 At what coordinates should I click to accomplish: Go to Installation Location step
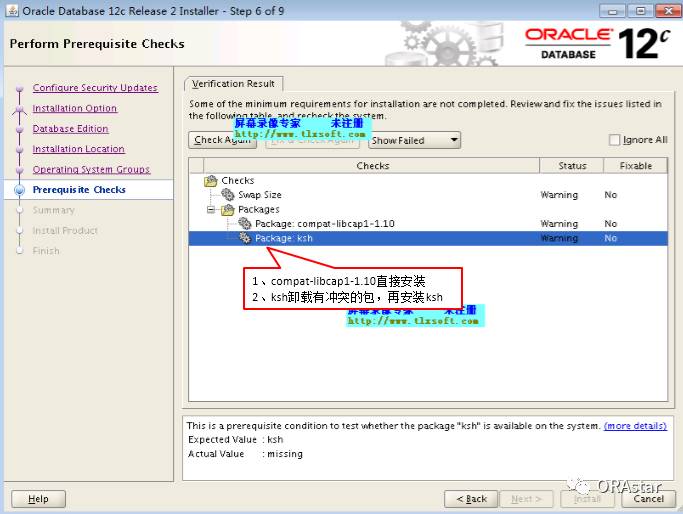tap(78, 149)
